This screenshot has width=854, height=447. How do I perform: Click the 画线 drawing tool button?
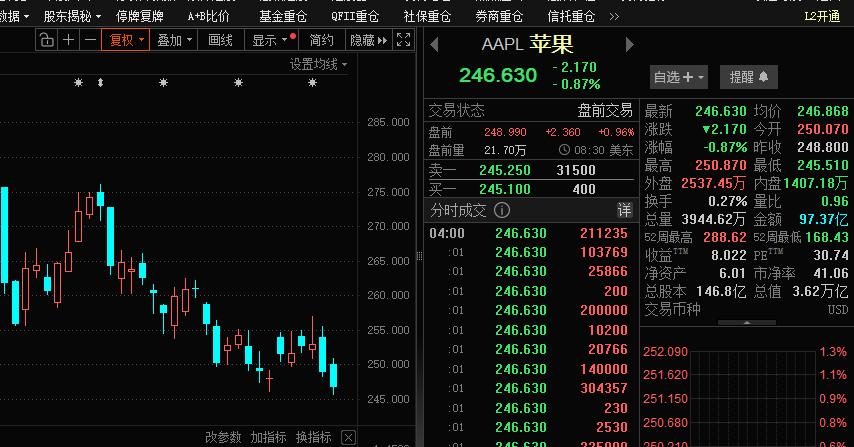[x=220, y=40]
